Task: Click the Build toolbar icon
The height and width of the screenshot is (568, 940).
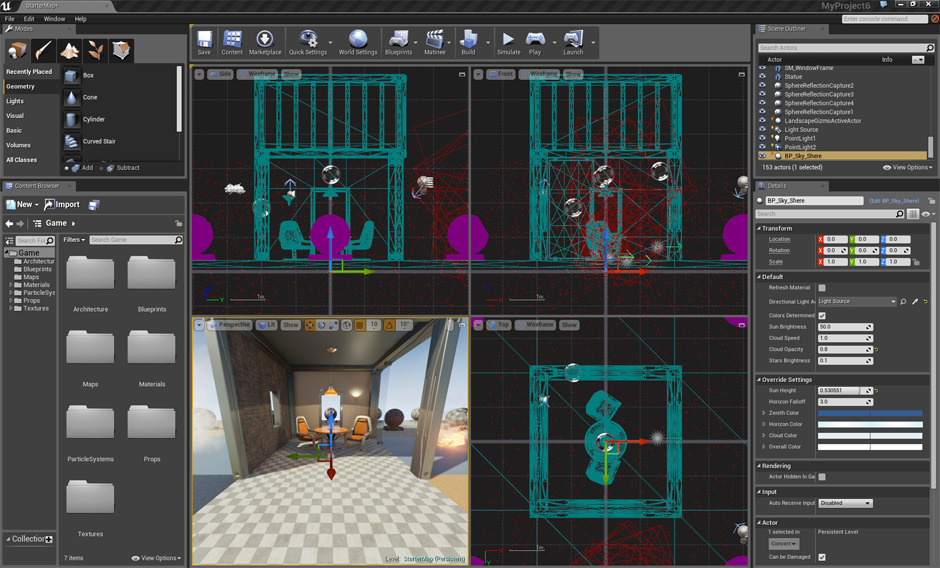Action: tap(468, 42)
